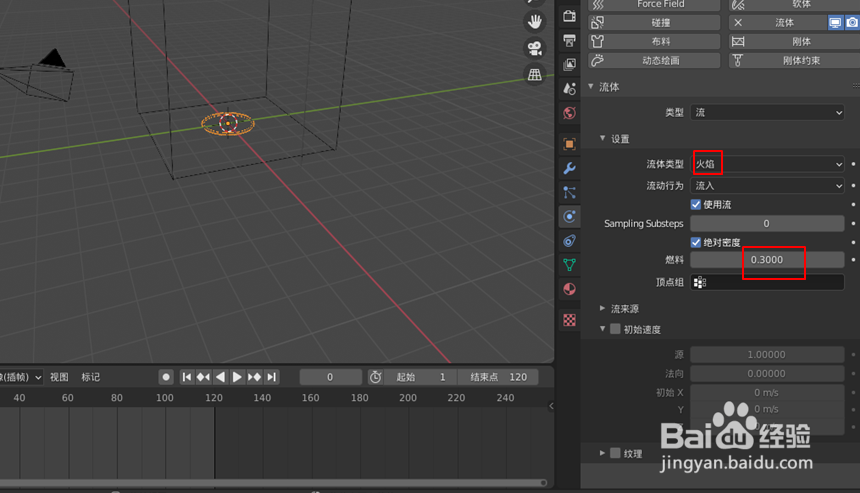Collapse the 设置 subpanel
The image size is (860, 493).
[x=602, y=138]
